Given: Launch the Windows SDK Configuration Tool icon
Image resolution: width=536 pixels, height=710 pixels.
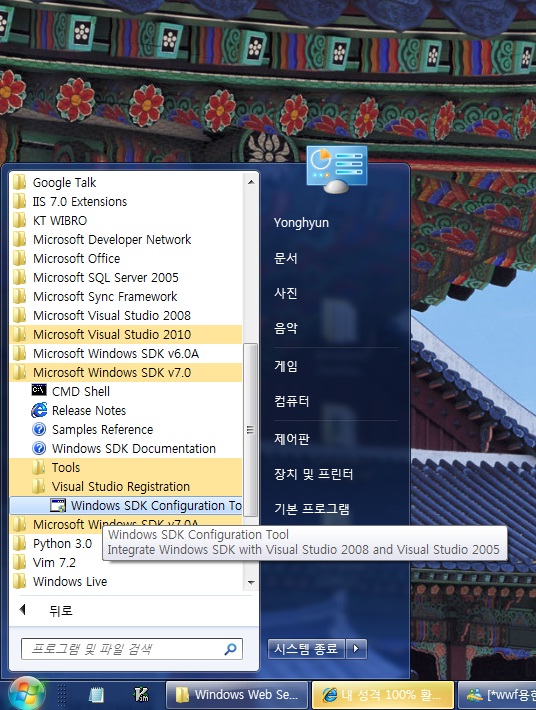Looking at the screenshot, I should (x=58, y=506).
